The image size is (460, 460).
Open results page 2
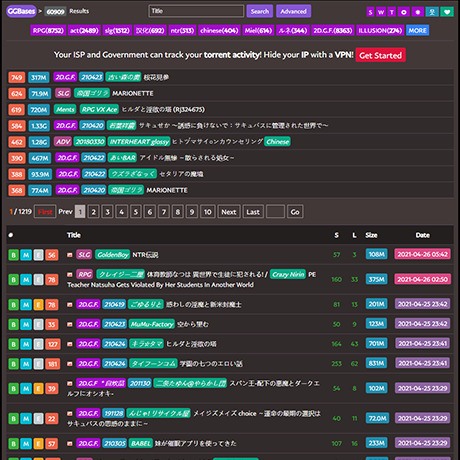[94, 212]
